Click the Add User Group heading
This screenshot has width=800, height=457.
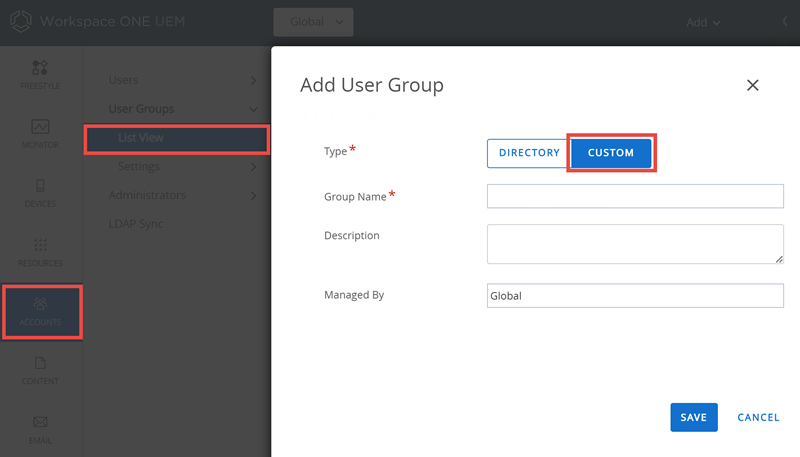[x=371, y=85]
